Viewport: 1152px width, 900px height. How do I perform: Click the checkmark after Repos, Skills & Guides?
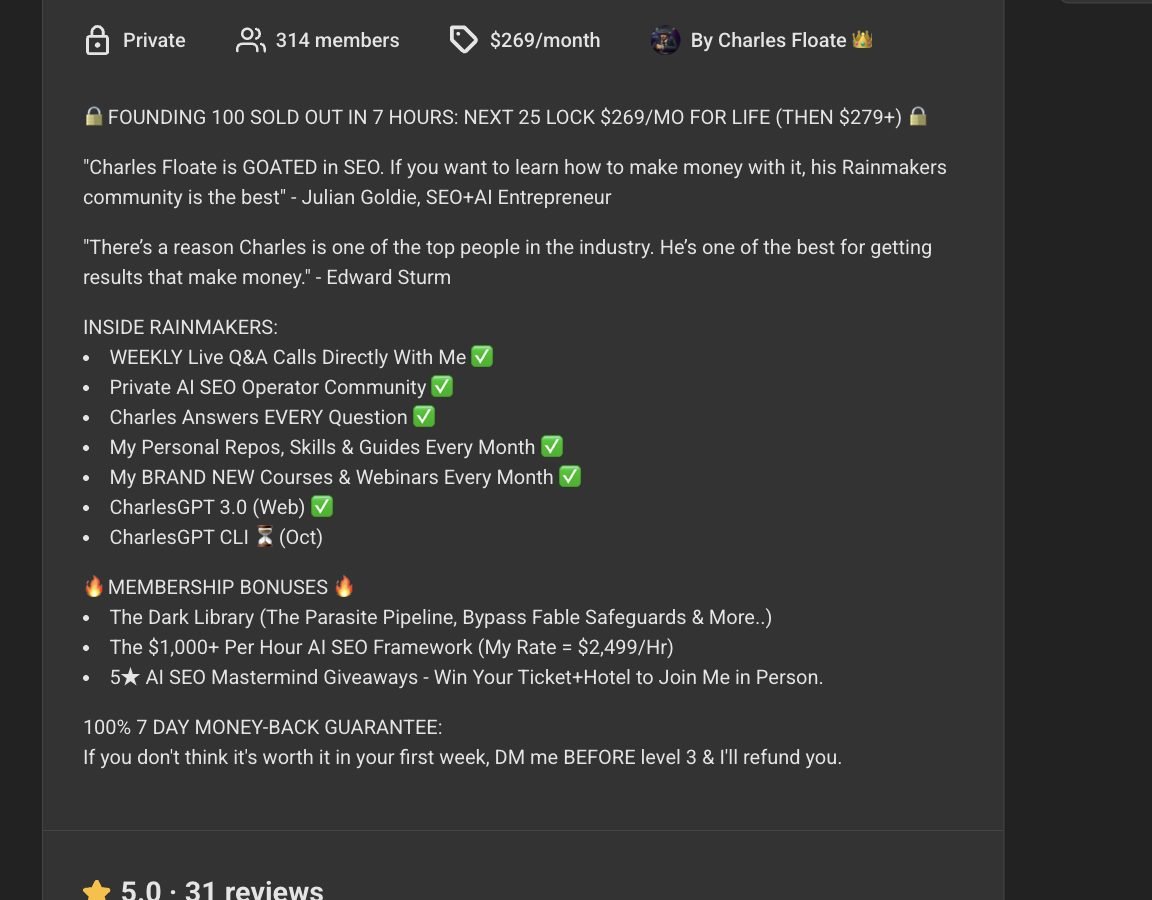pyautogui.click(x=552, y=447)
